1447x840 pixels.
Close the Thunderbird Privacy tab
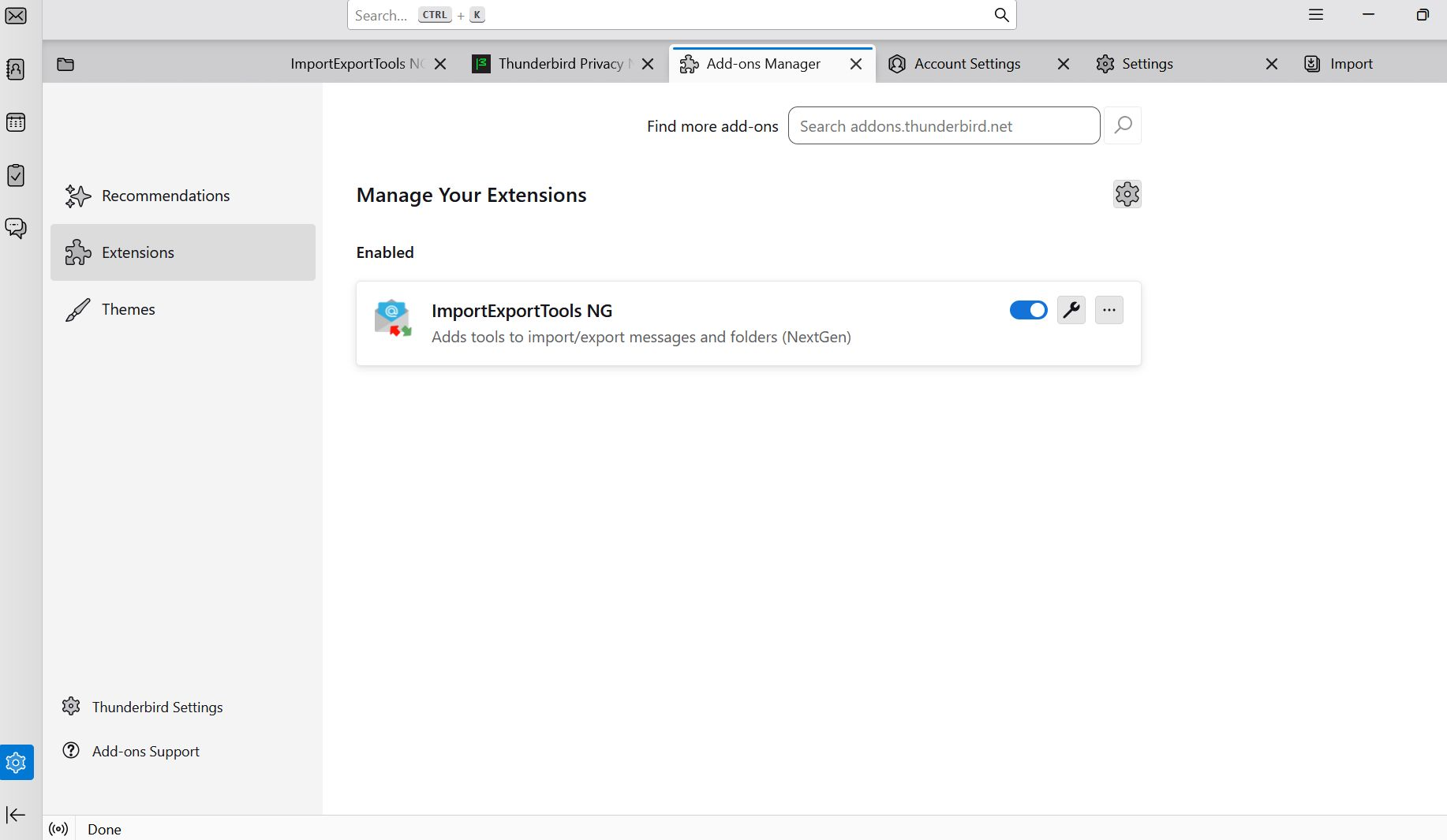tap(648, 64)
